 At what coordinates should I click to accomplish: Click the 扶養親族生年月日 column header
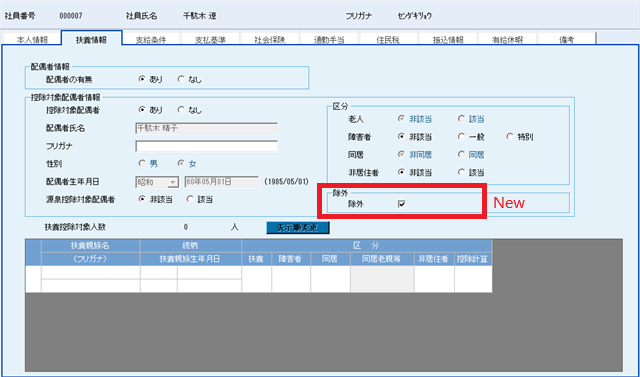(191, 259)
